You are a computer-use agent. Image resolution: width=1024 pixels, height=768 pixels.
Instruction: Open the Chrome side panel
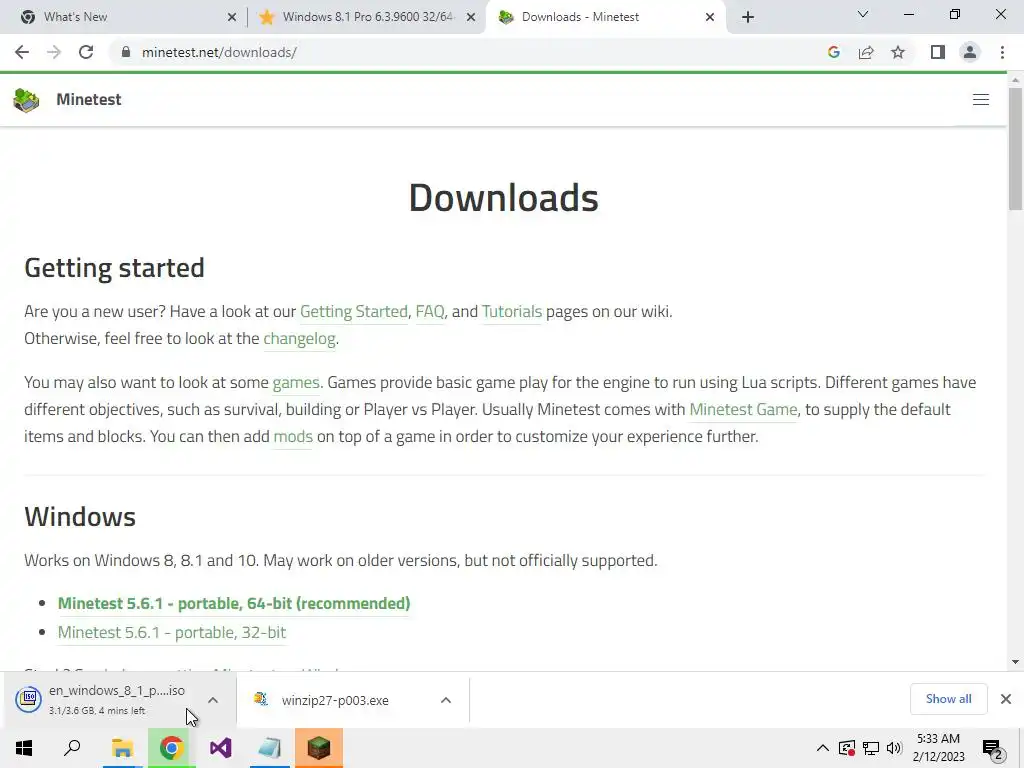pyautogui.click(x=938, y=52)
